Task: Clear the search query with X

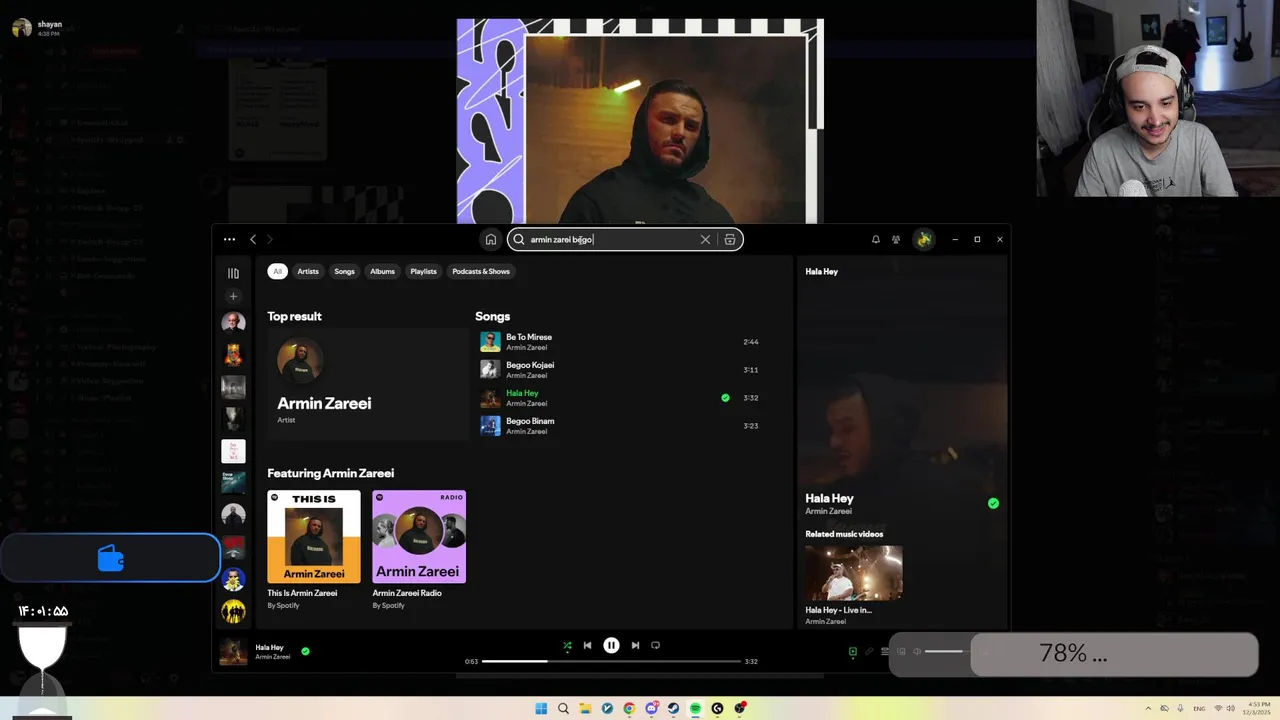Action: click(x=705, y=239)
